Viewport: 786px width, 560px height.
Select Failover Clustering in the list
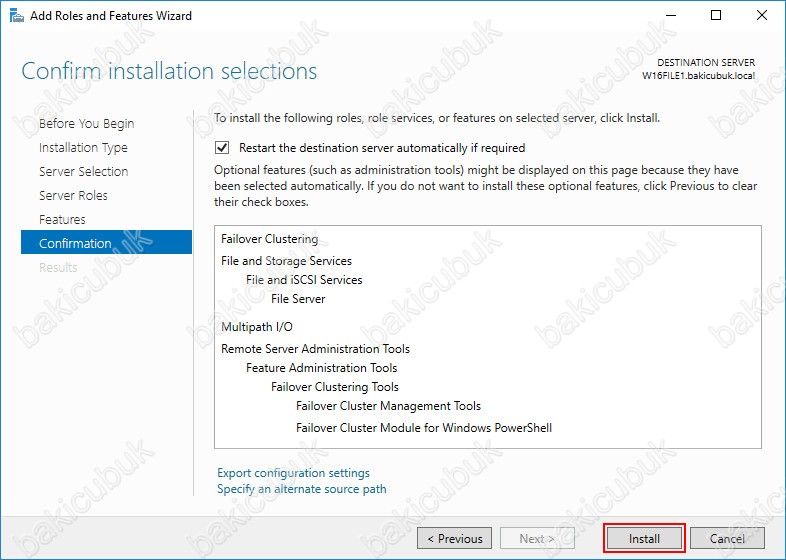[269, 239]
